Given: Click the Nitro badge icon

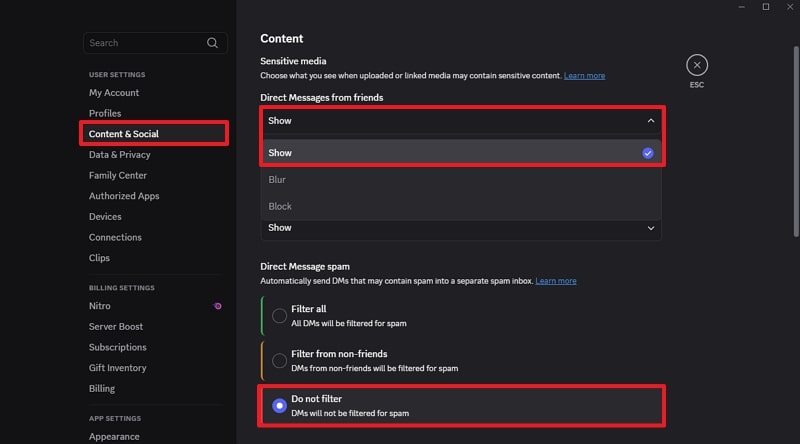Looking at the screenshot, I should tap(218, 306).
